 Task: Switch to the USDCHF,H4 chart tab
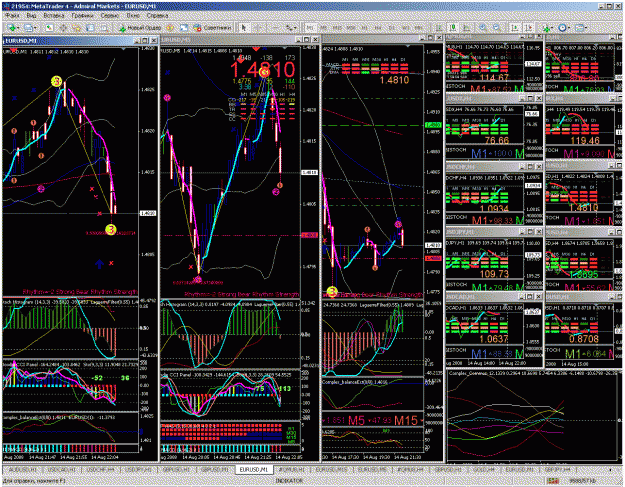point(100,470)
